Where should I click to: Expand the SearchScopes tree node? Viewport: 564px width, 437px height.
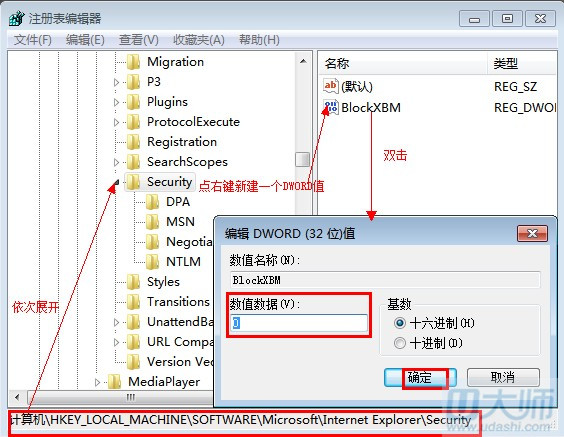(116, 162)
